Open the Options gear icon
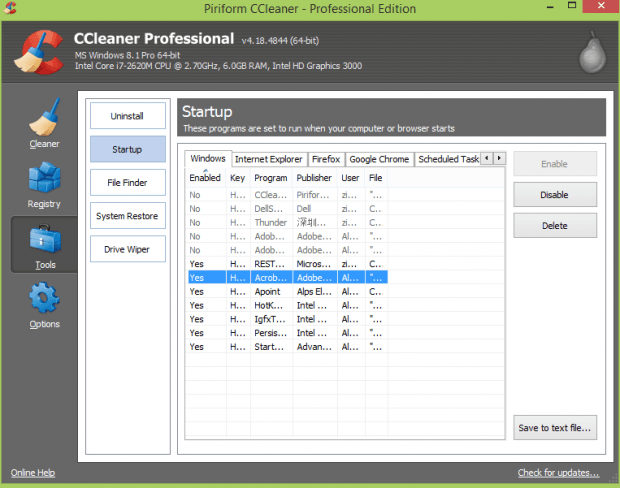Screen dimensions: 620x488 pyautogui.click(x=44, y=298)
